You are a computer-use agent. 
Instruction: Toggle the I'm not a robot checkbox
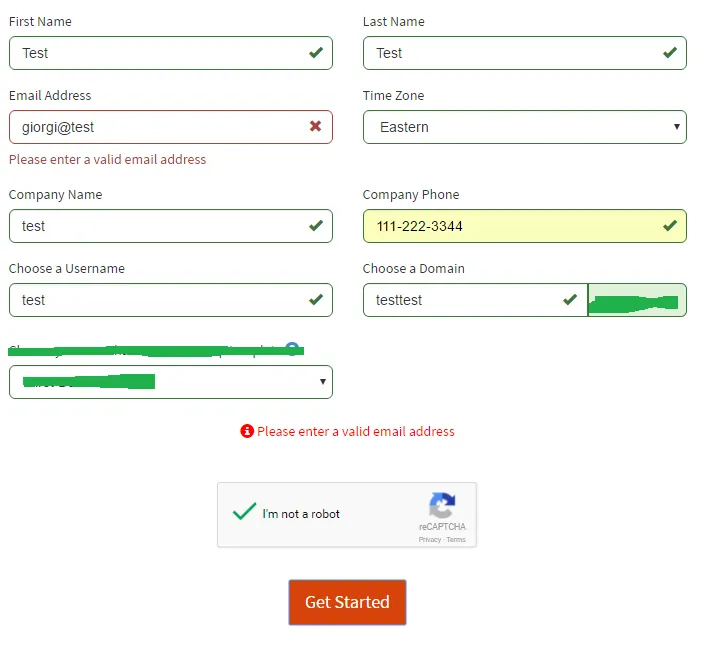(x=244, y=512)
